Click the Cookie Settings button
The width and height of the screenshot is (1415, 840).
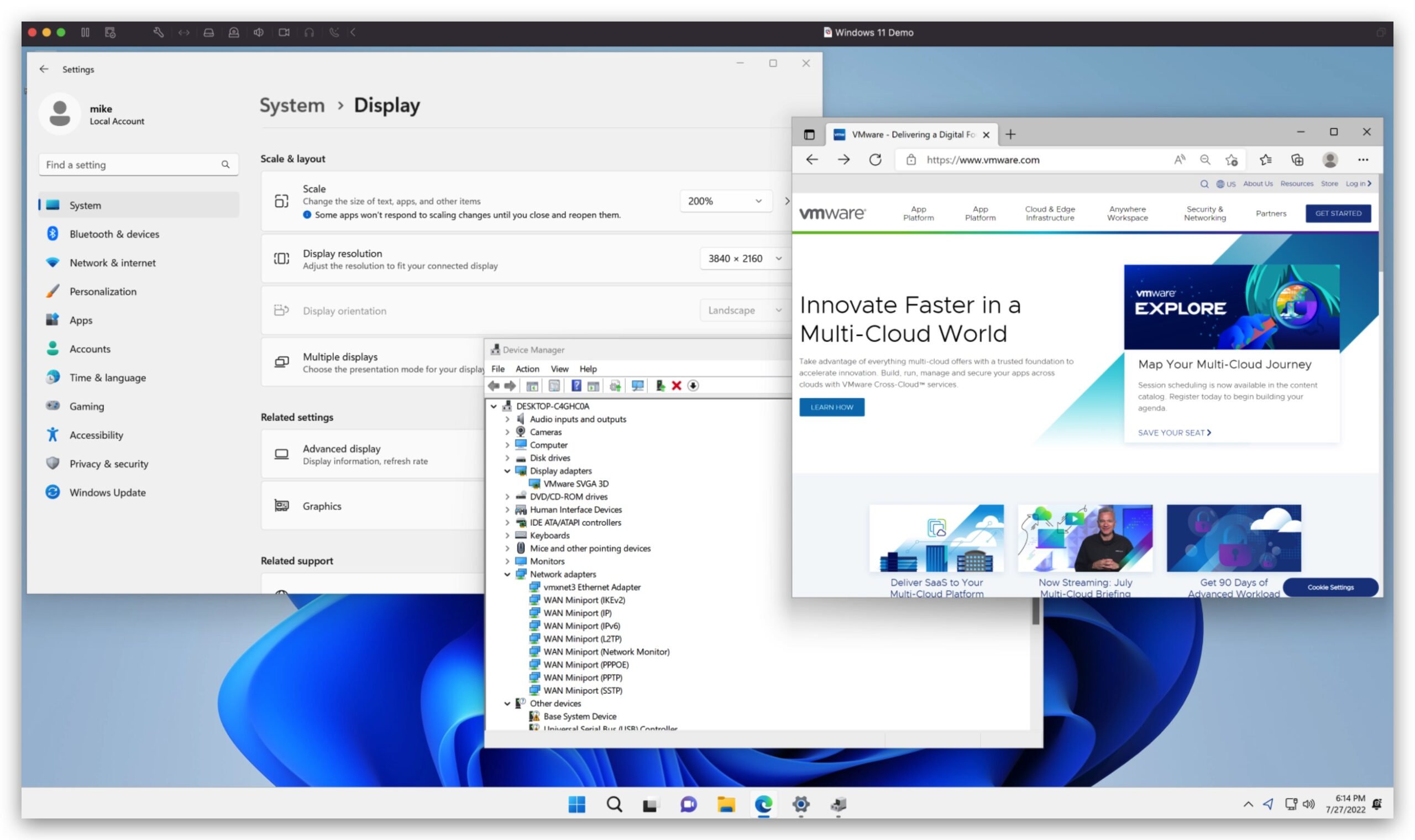pos(1330,587)
